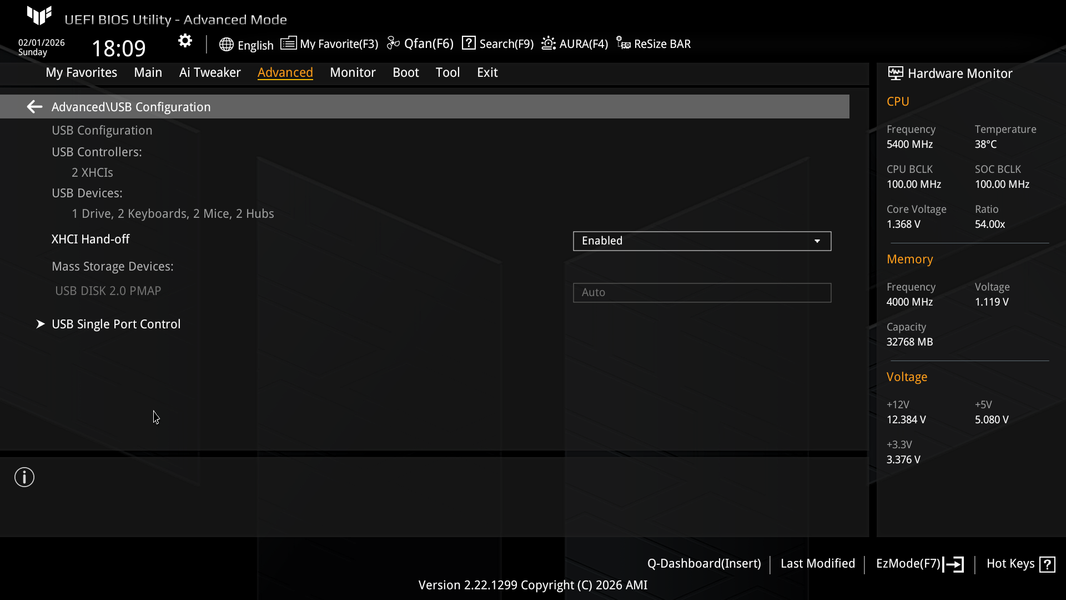Click the Hardware Monitor screen icon
Screen dimensions: 1066x600
(x=895, y=73)
